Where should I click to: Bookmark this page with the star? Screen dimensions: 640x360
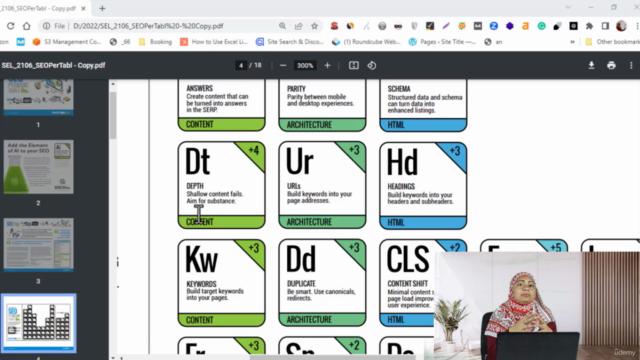coord(314,26)
